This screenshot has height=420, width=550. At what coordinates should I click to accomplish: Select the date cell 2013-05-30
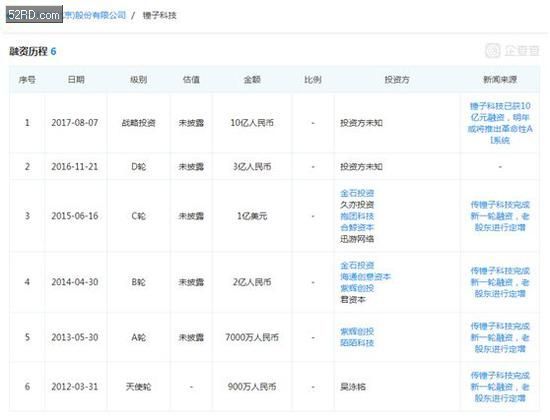[x=75, y=338]
